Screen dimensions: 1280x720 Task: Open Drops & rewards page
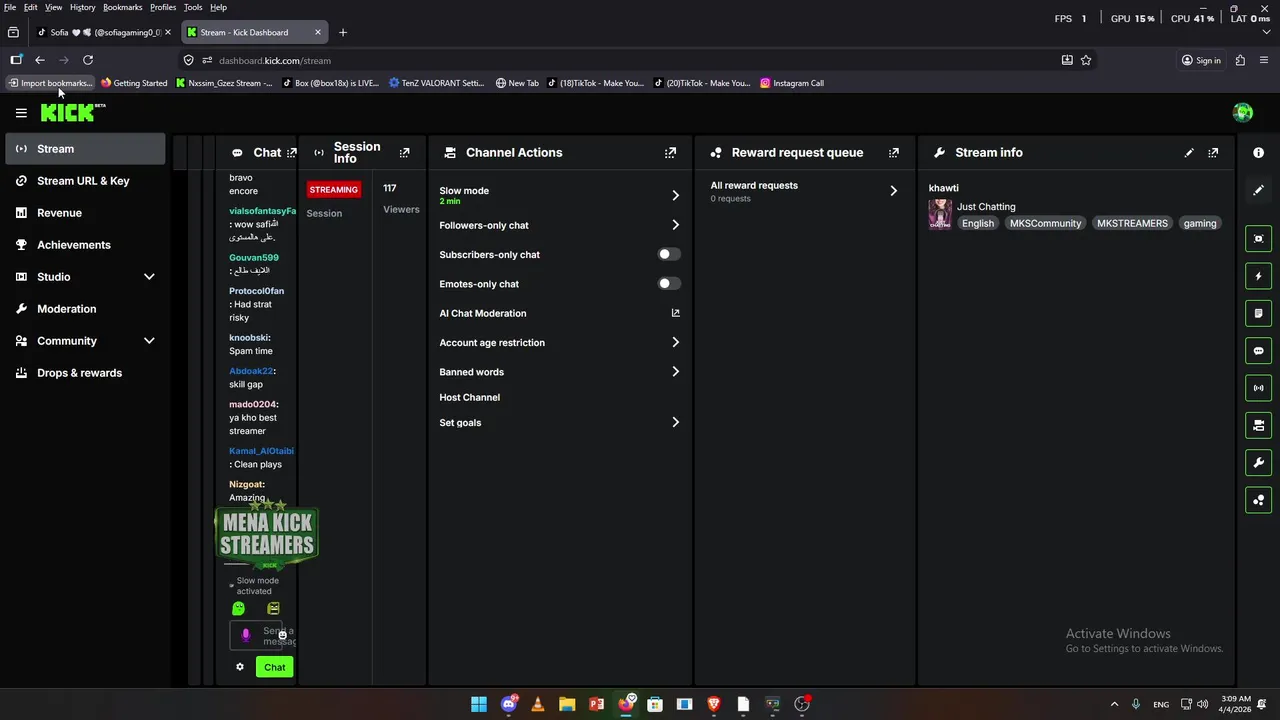click(x=85, y=373)
